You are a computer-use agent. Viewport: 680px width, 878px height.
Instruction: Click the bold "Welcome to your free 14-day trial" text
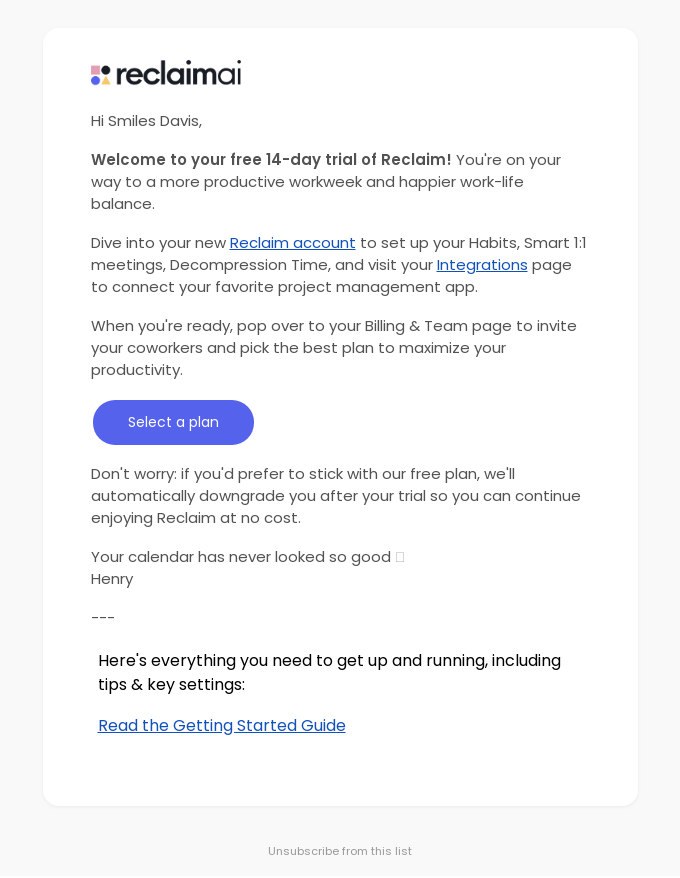coord(271,160)
